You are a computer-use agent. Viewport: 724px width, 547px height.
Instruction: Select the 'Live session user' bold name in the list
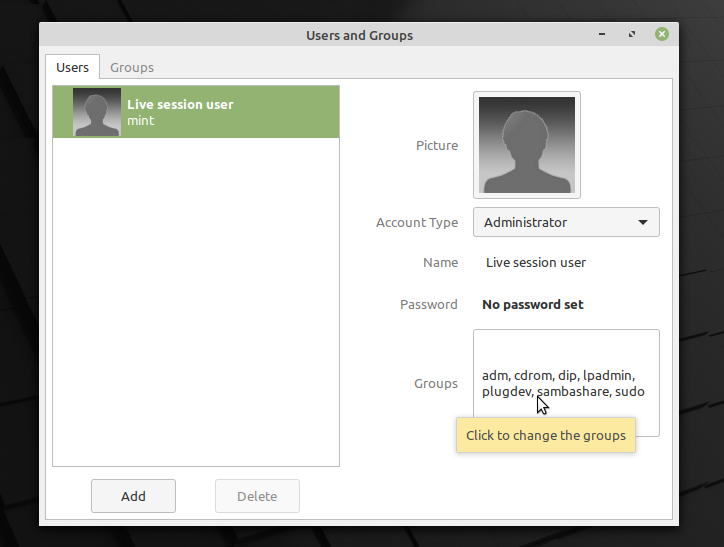click(x=180, y=104)
